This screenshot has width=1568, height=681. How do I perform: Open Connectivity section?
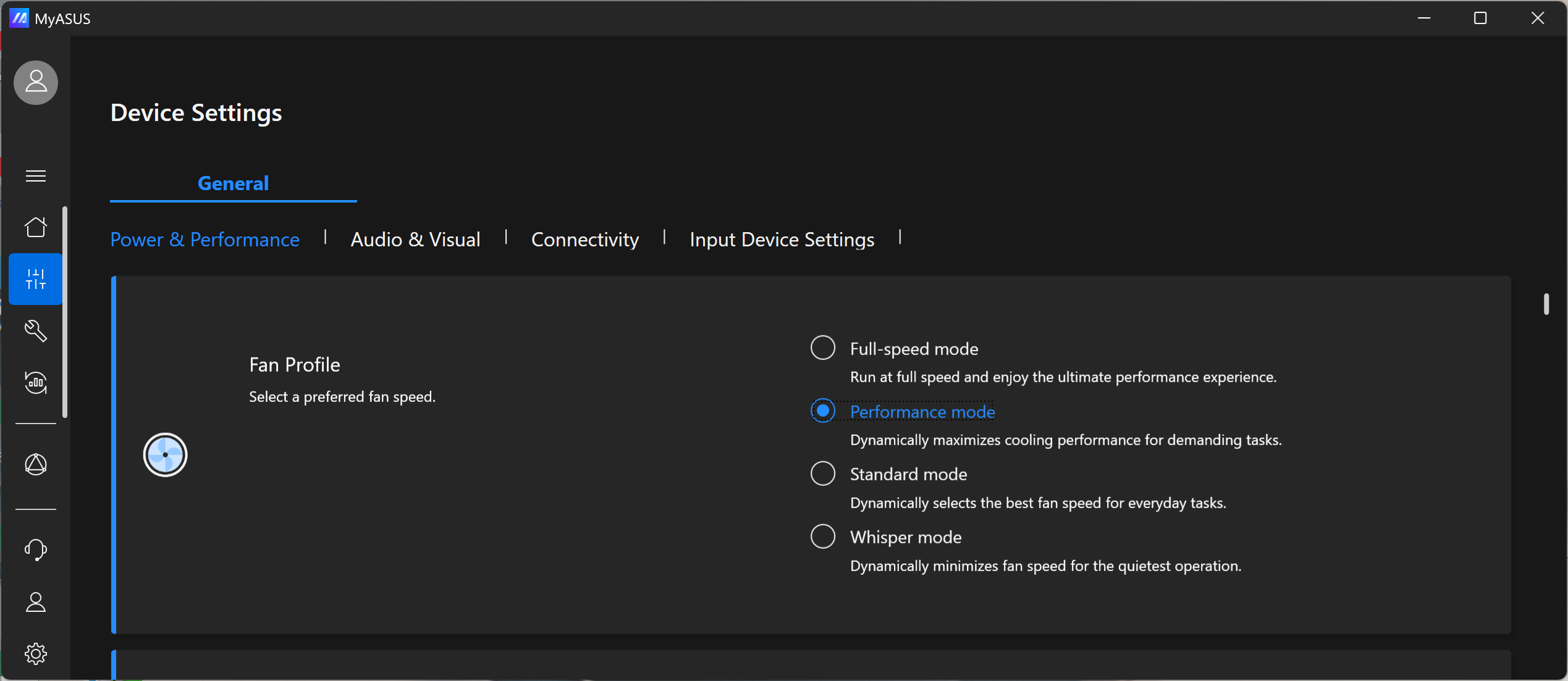(584, 240)
